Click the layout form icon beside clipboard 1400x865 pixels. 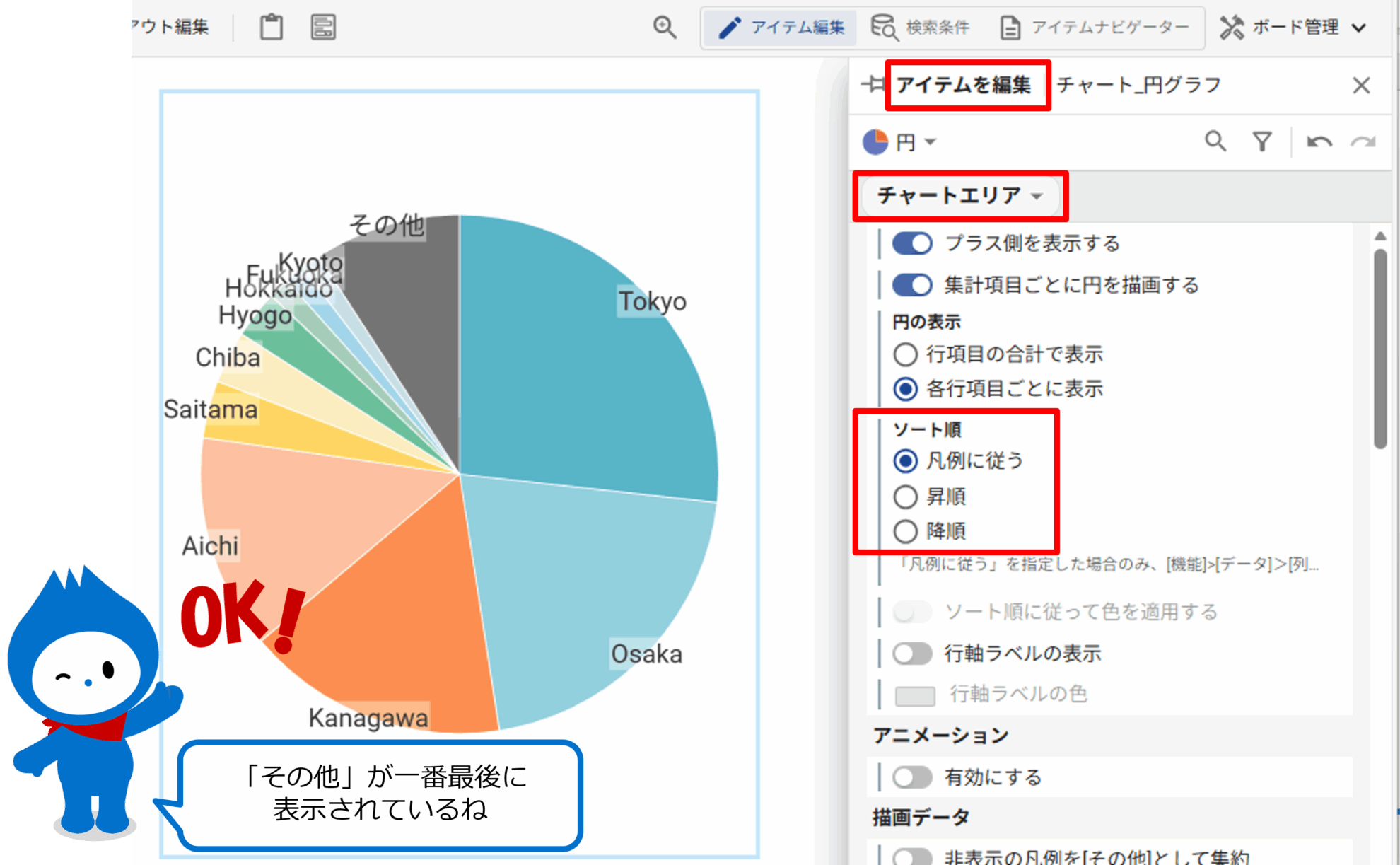(323, 27)
